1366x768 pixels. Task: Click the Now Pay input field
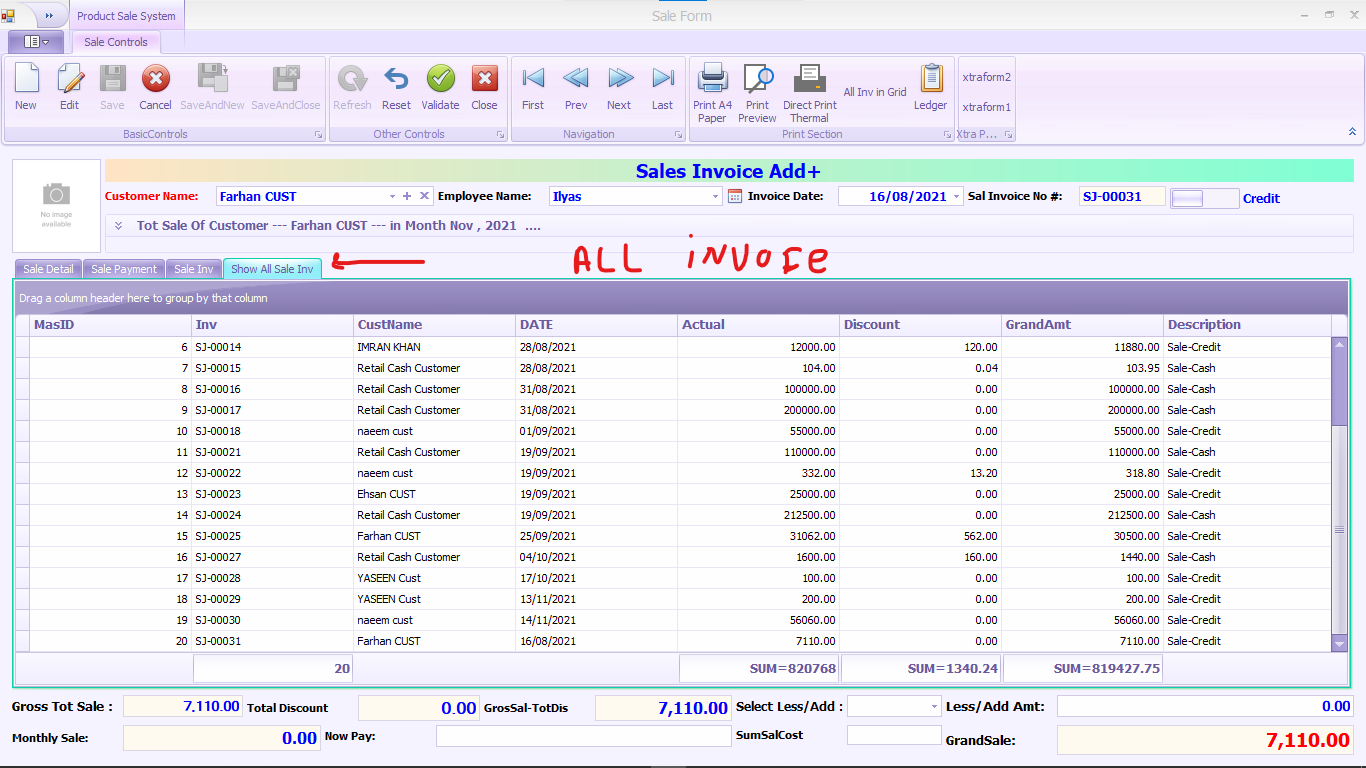(584, 736)
